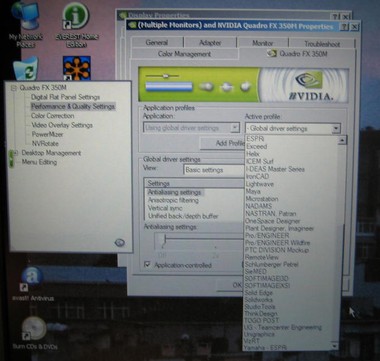Viewport: 380px width, 361px height.
Task: Open the Recycle Bin desktop icon
Action: click(26, 68)
